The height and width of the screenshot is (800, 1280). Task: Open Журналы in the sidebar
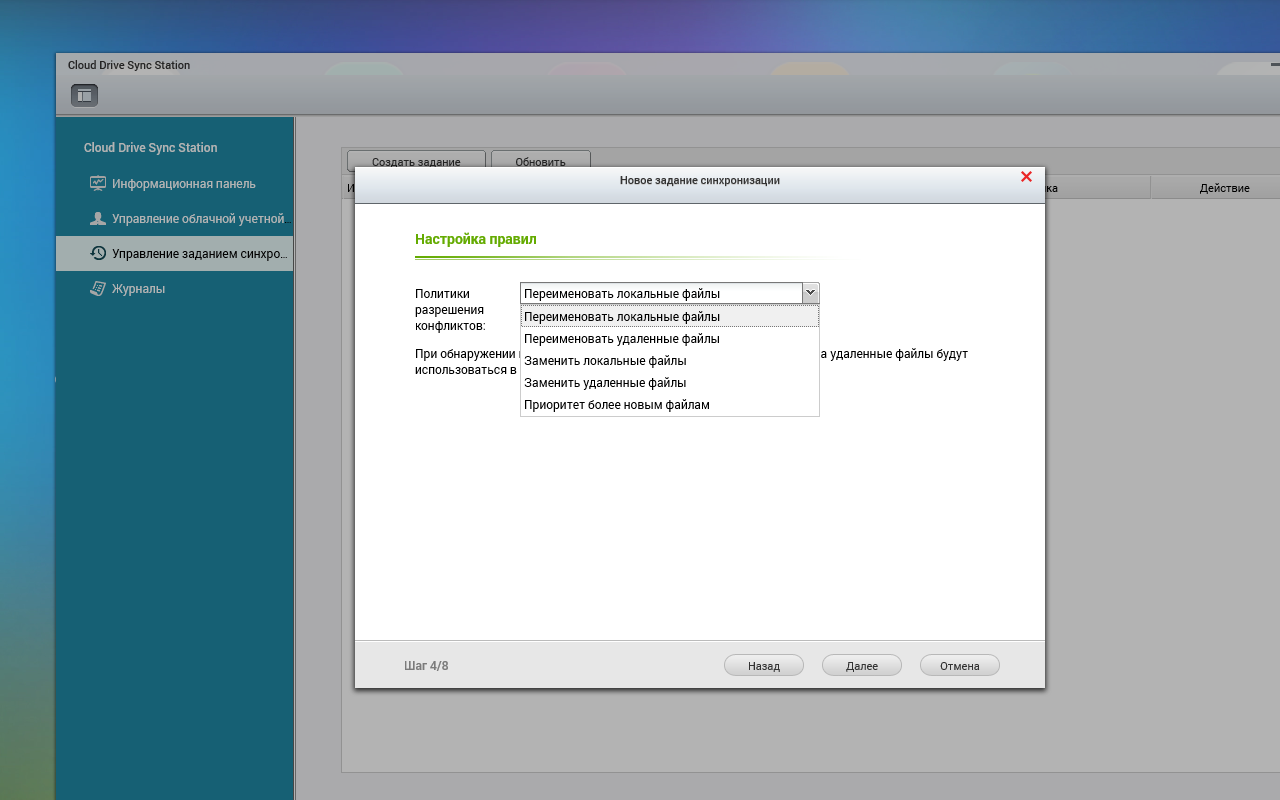coord(175,289)
